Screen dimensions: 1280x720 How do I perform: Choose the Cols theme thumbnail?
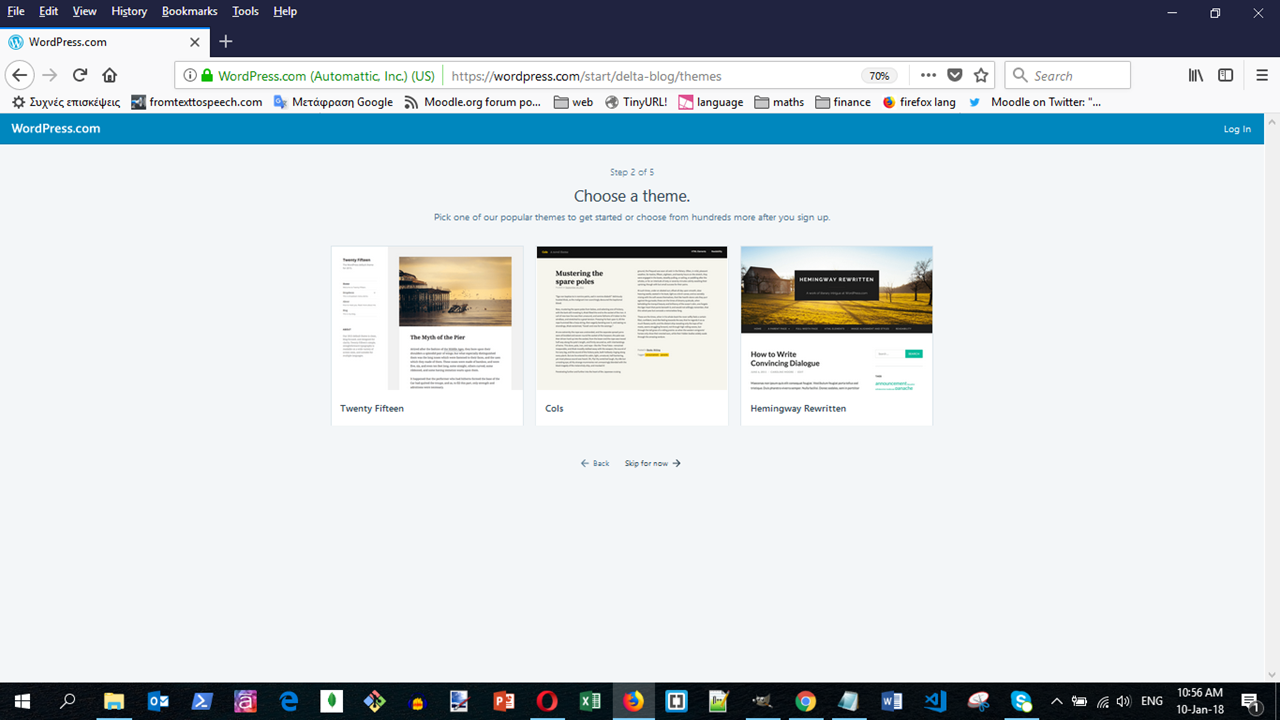point(632,318)
